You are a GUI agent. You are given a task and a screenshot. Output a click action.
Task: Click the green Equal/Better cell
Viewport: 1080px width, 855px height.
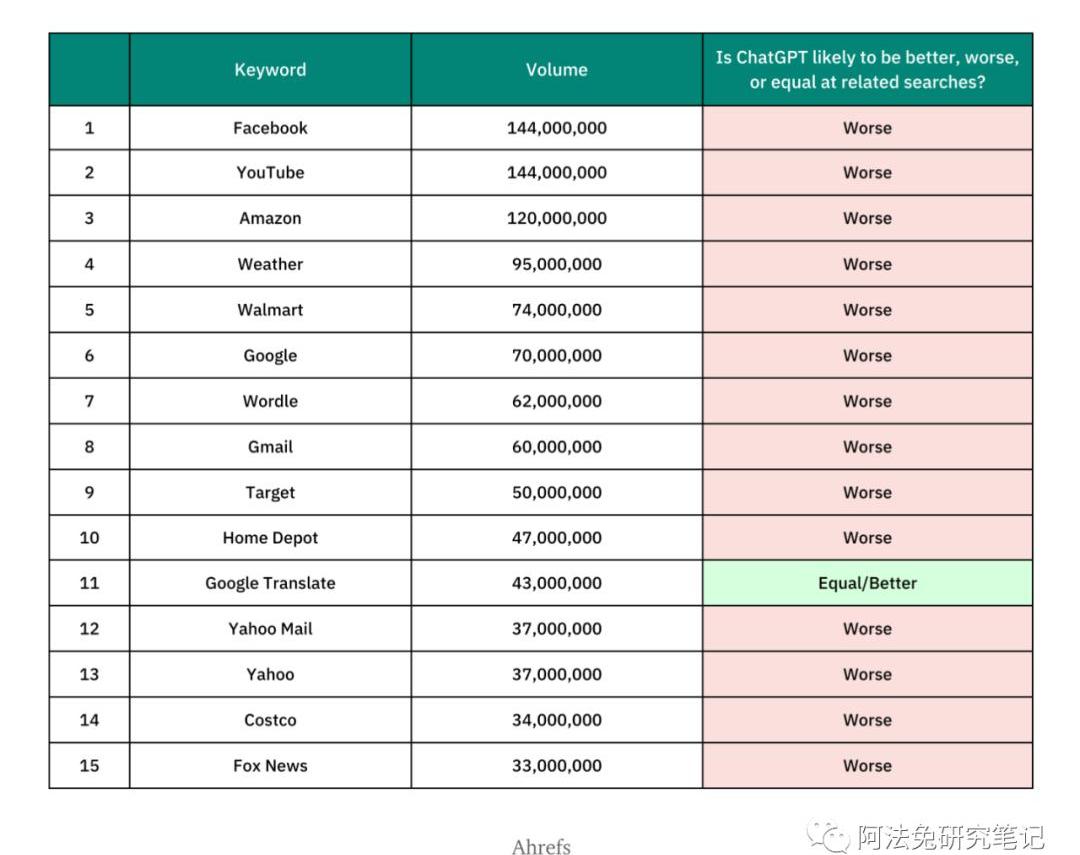(867, 583)
